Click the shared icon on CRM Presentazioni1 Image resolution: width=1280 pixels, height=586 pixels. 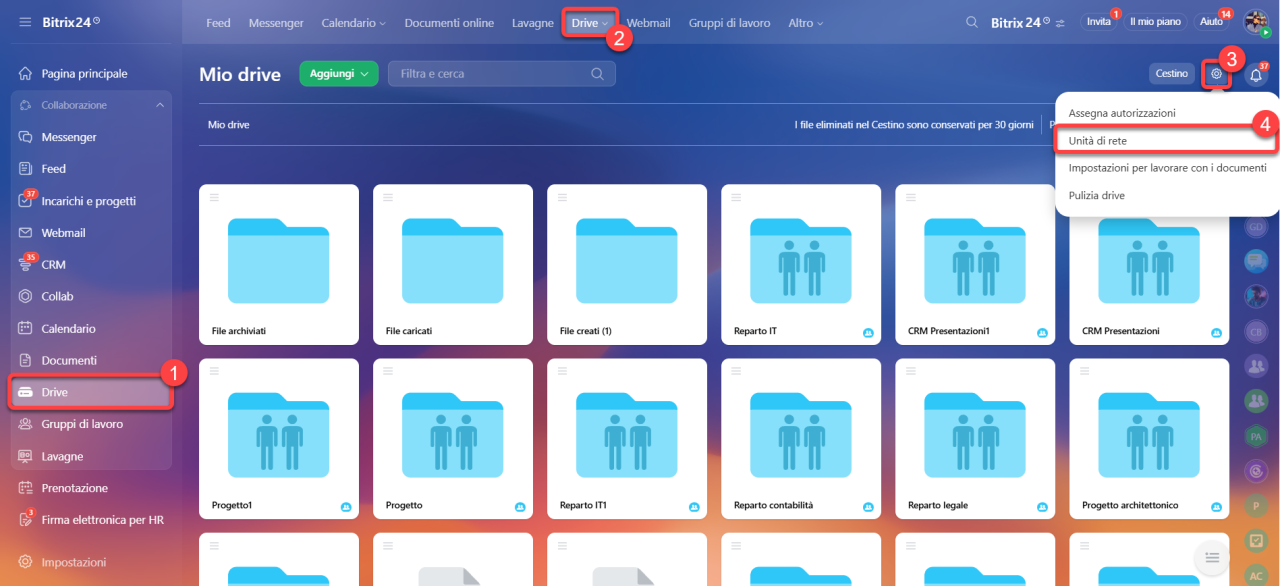click(1042, 332)
